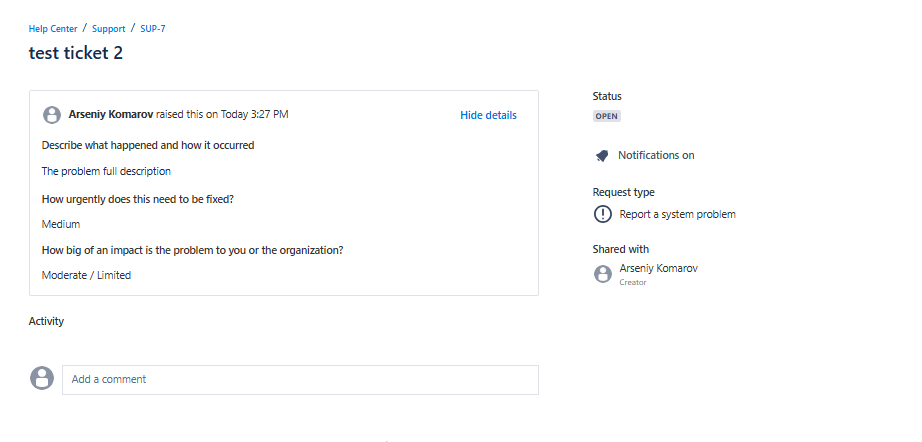This screenshot has width=922, height=442.
Task: Click the OPEN status badge
Action: [606, 116]
